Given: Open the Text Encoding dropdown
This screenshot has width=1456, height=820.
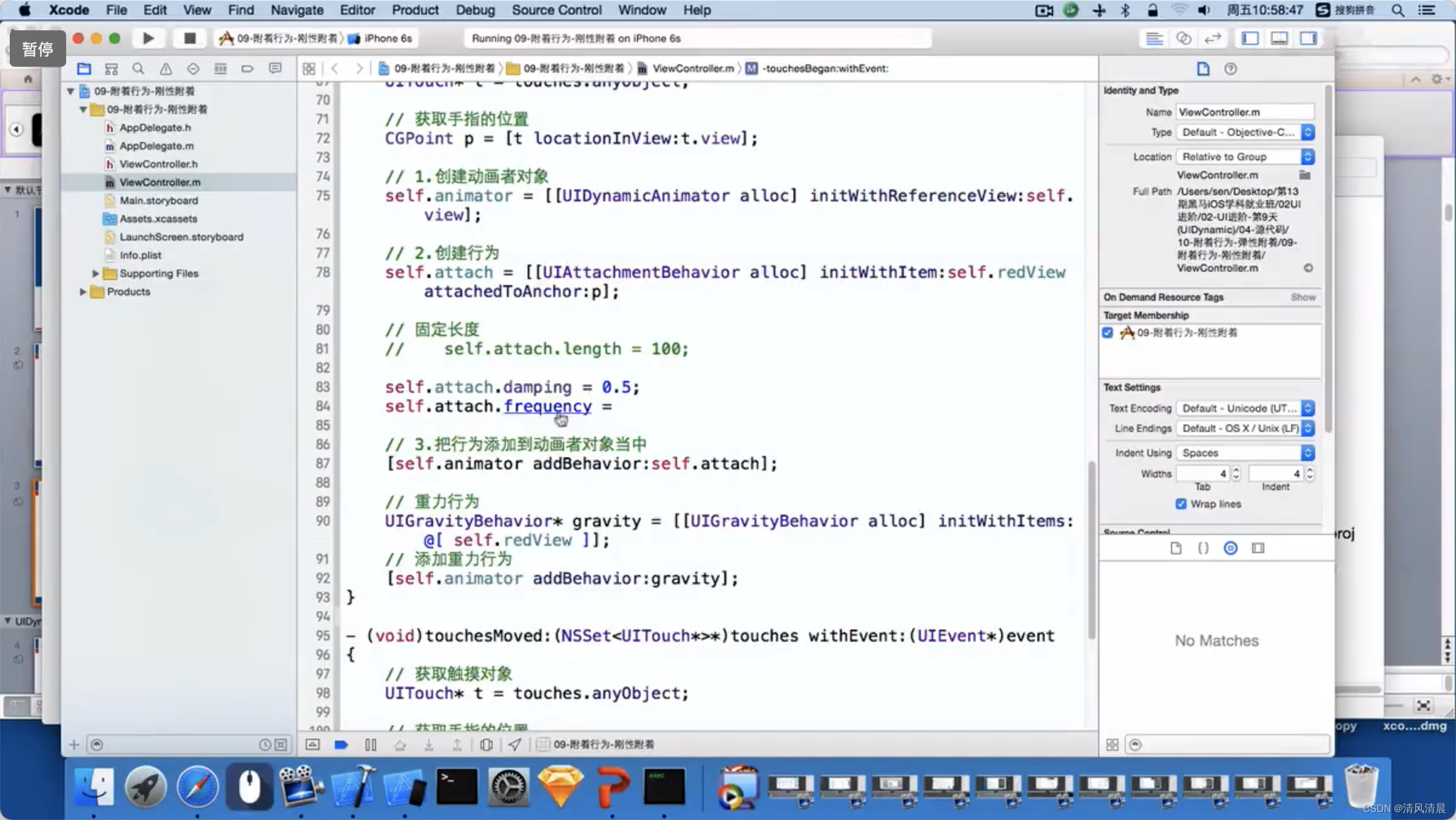Looking at the screenshot, I should [1245, 408].
